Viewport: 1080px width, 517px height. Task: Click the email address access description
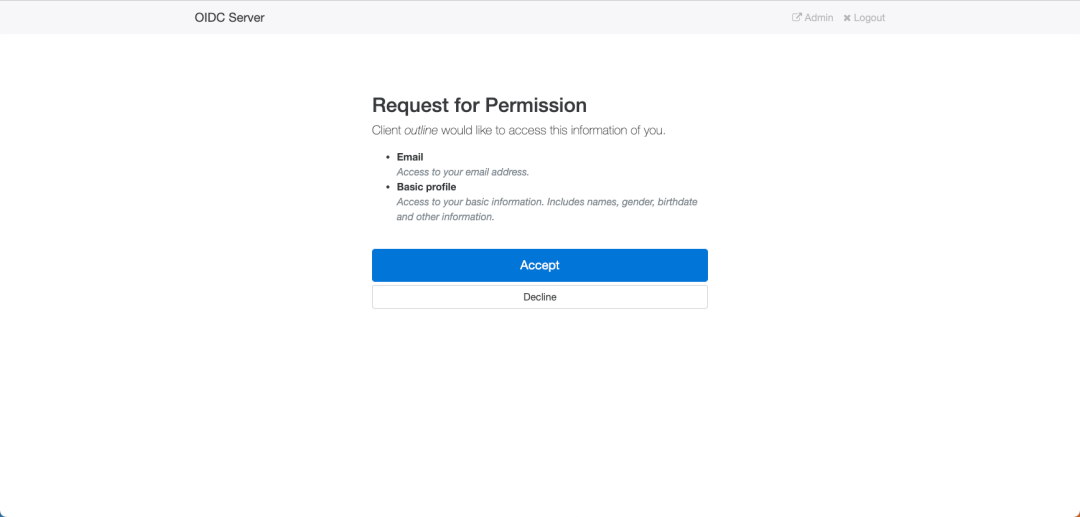[x=463, y=172]
